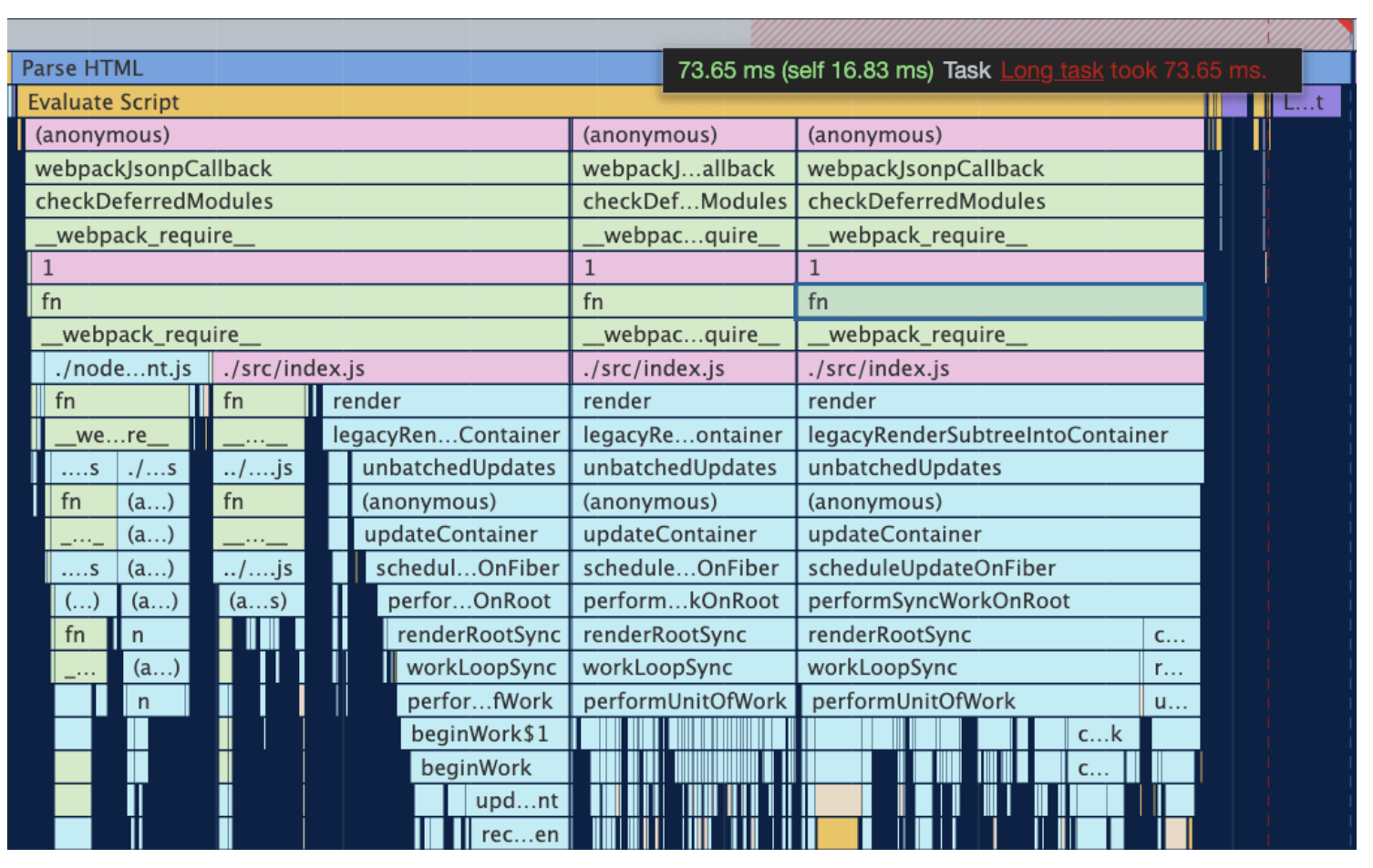Click the legacyRenderSubtreeIntoContainer frame

click(x=1000, y=435)
